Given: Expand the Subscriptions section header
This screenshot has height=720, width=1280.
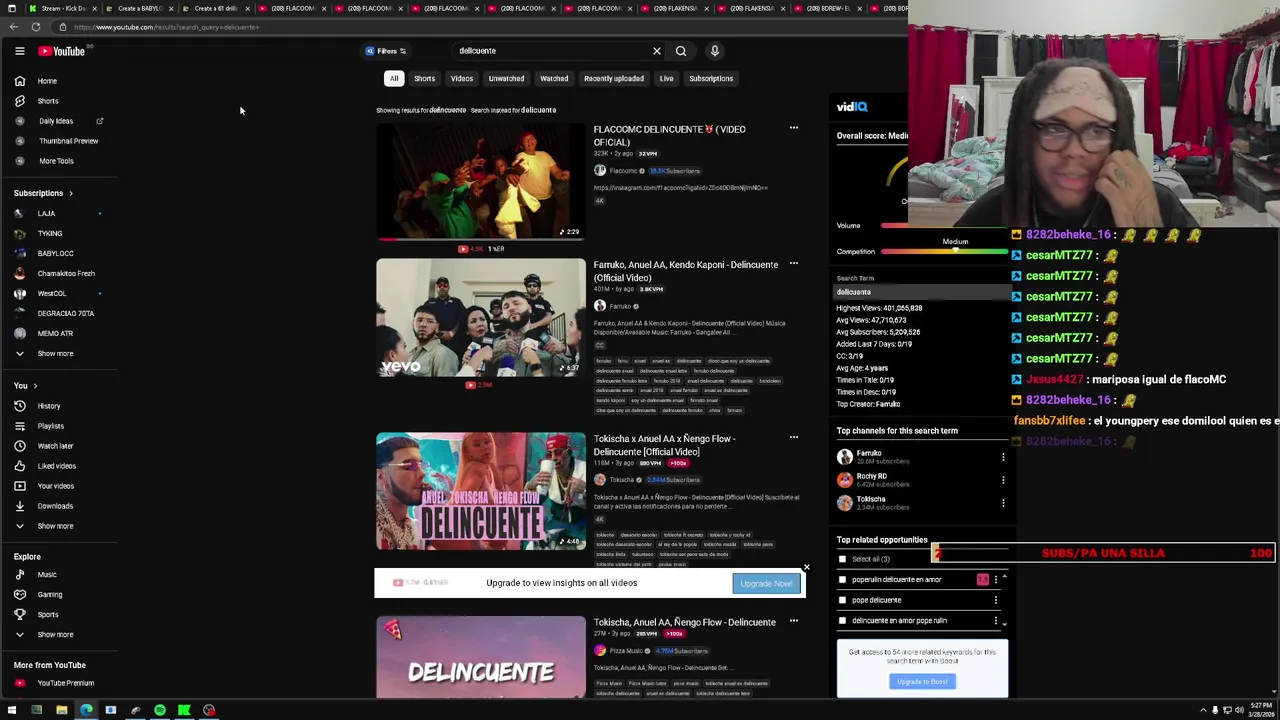Looking at the screenshot, I should pos(43,193).
